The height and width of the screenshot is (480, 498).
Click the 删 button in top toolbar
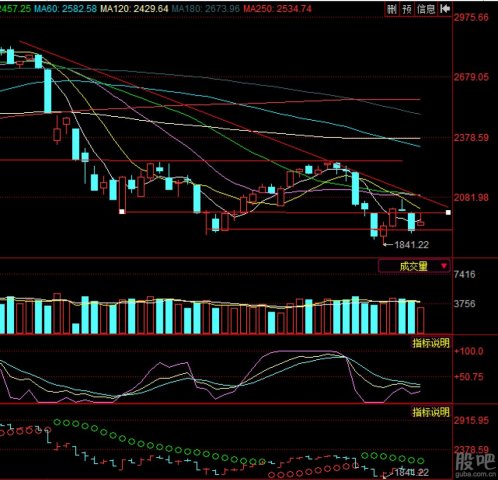(392, 9)
